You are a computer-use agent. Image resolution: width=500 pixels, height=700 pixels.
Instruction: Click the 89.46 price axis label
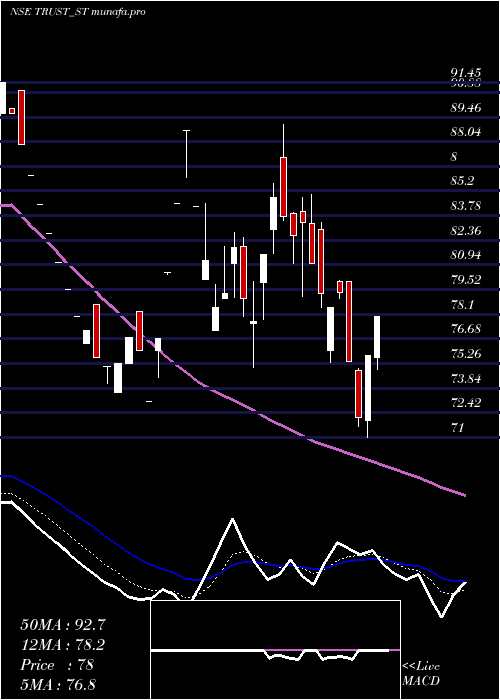466,108
